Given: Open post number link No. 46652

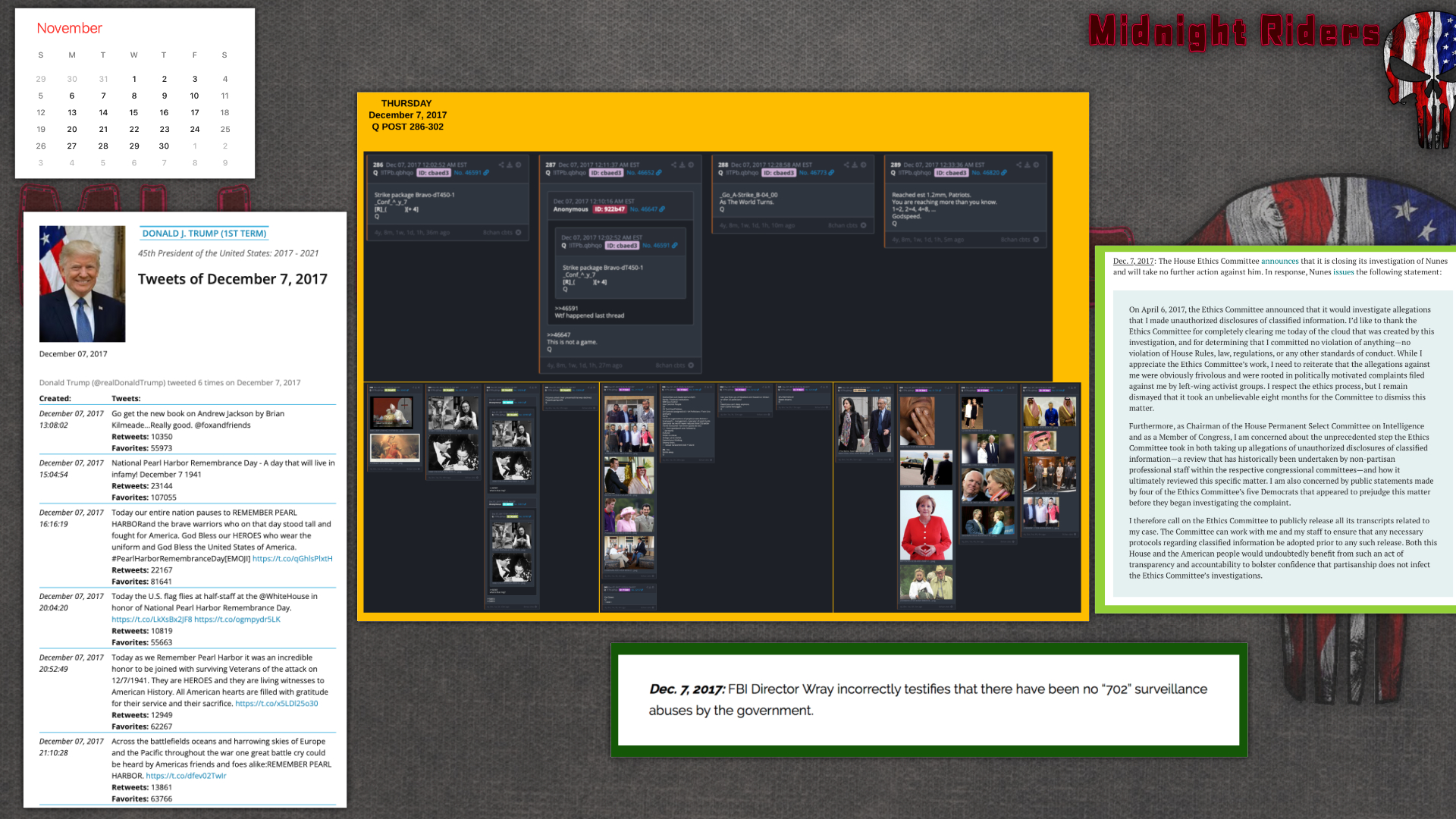Looking at the screenshot, I should 640,173.
